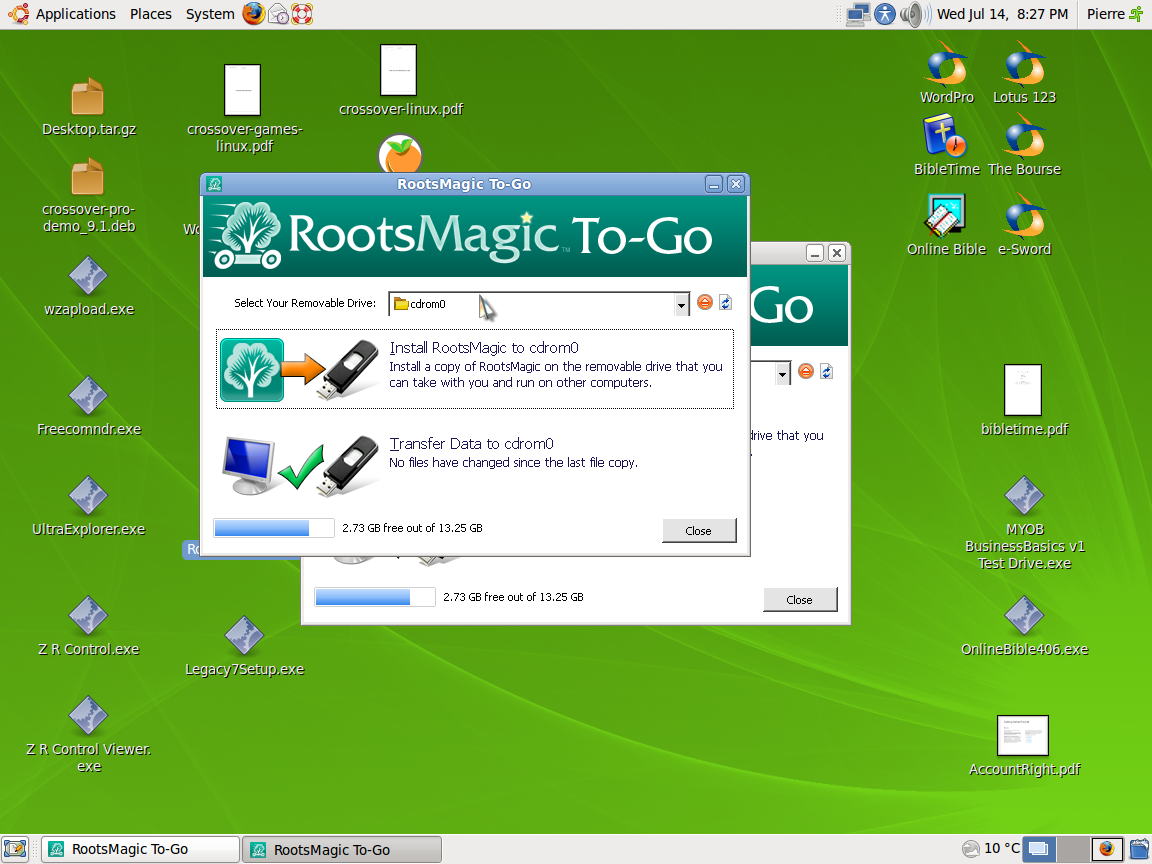Open the System menu
Screen dimensions: 1152x864
coord(210,14)
